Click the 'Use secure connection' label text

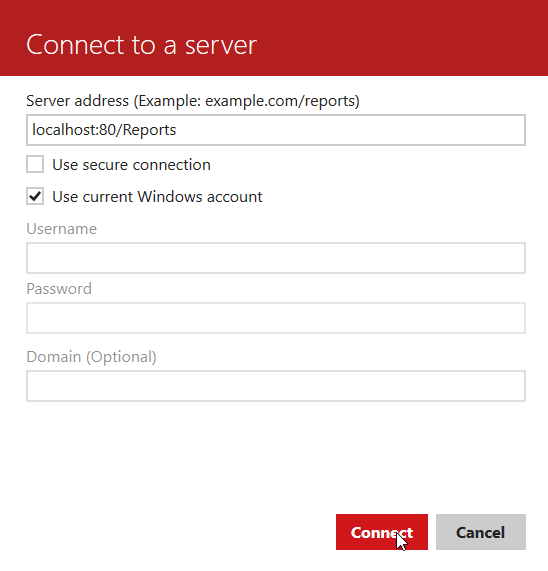point(131,165)
